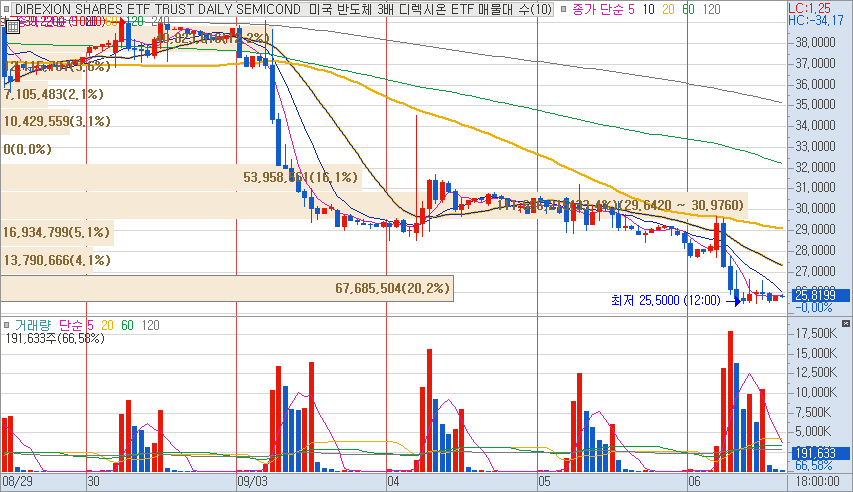This screenshot has width=853, height=492.
Task: Select the volume panel 20-period average legend
Action: [x=107, y=325]
